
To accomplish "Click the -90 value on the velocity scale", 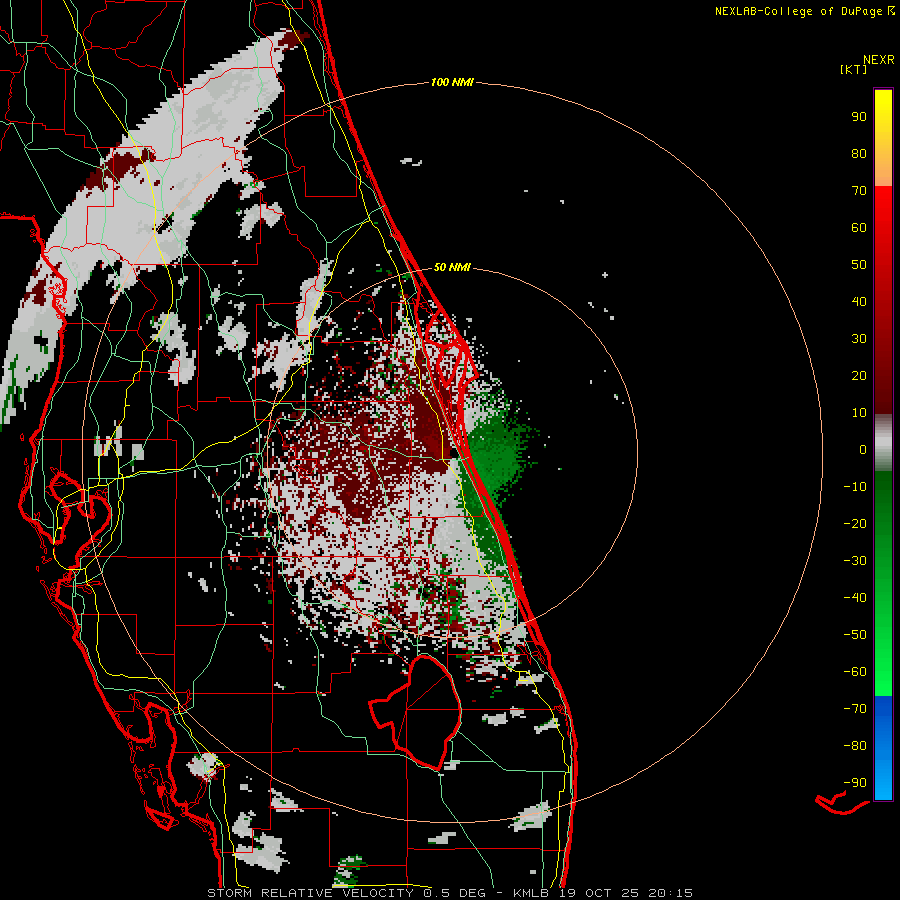I will click(x=855, y=783).
